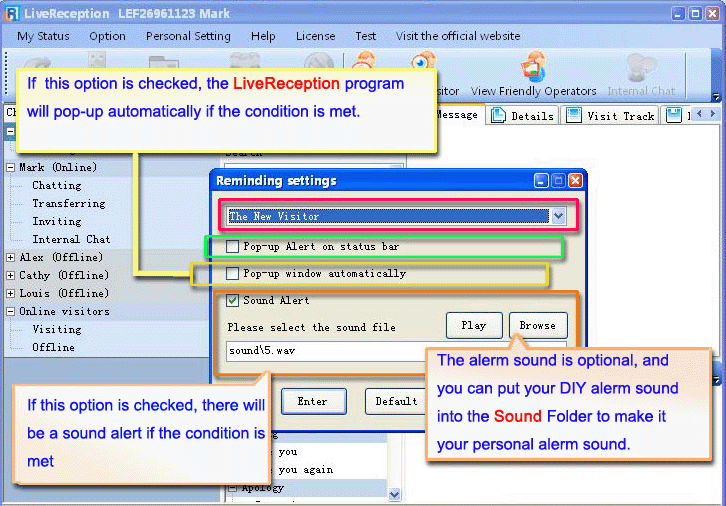726x506 pixels.
Task: Check Pop-up window automatically option
Action: tap(232, 274)
